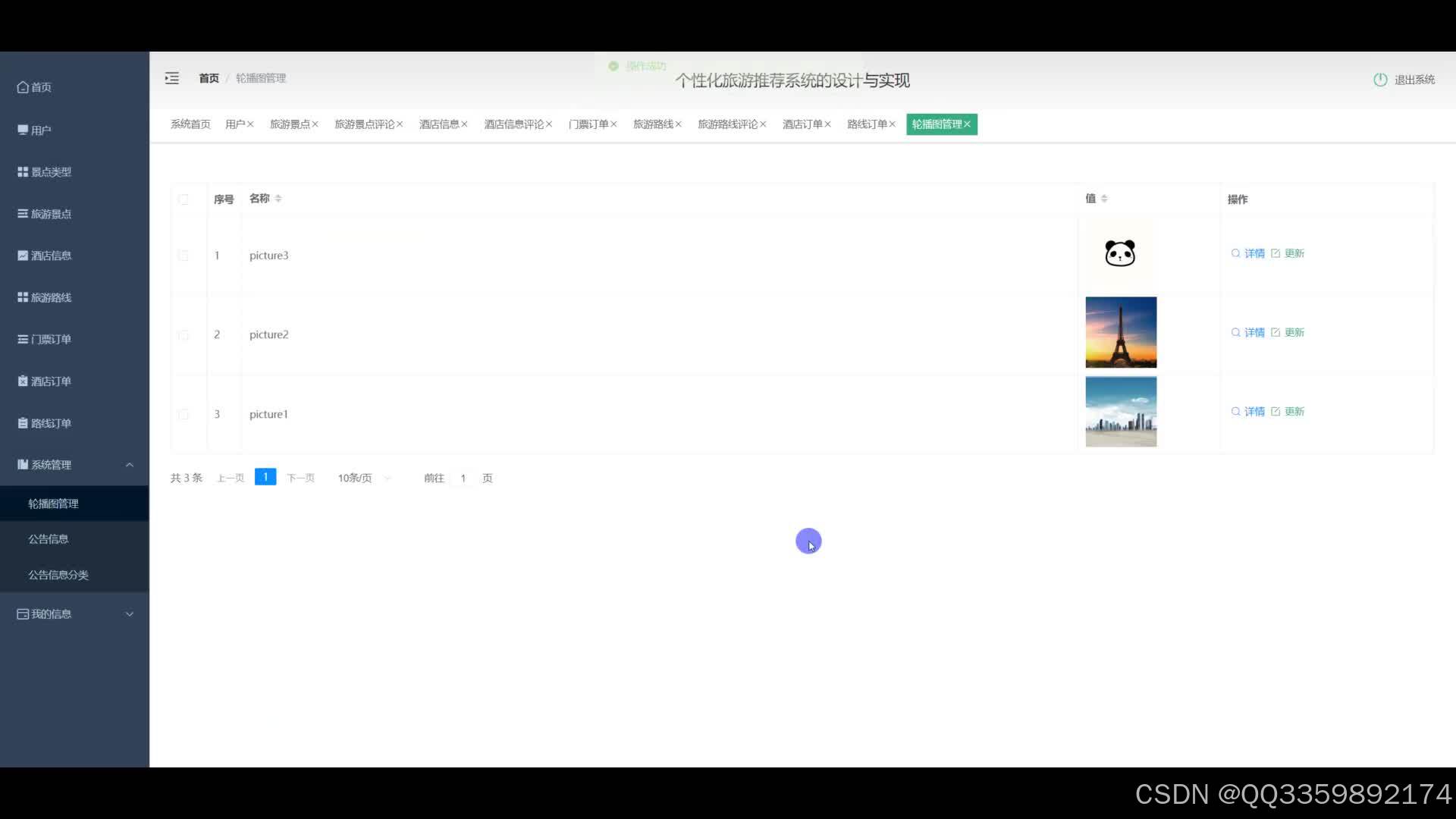Viewport: 1456px width, 819px height.
Task: Close the active 轮播图管理 tab via X
Action: click(x=967, y=124)
